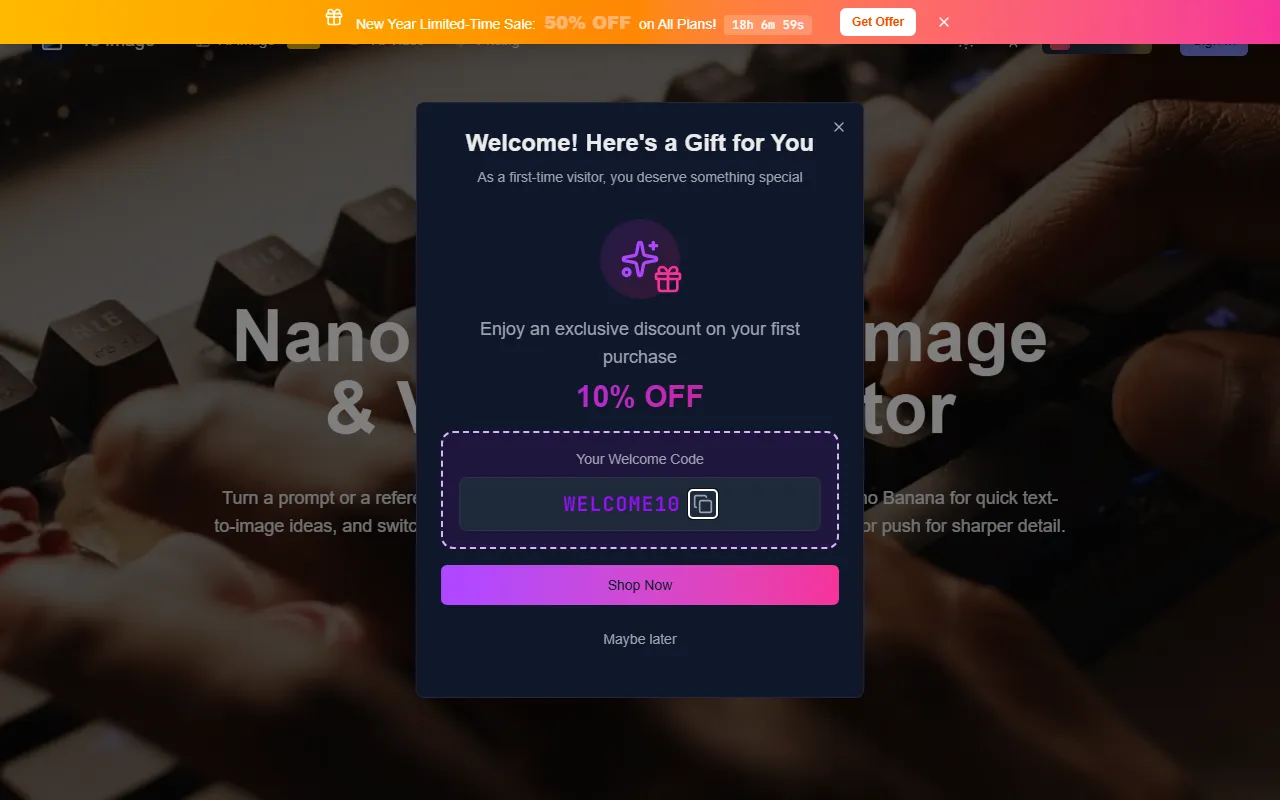Click the purple sign-in button behind banner
This screenshot has height=800, width=1280.
pyautogui.click(x=1214, y=47)
